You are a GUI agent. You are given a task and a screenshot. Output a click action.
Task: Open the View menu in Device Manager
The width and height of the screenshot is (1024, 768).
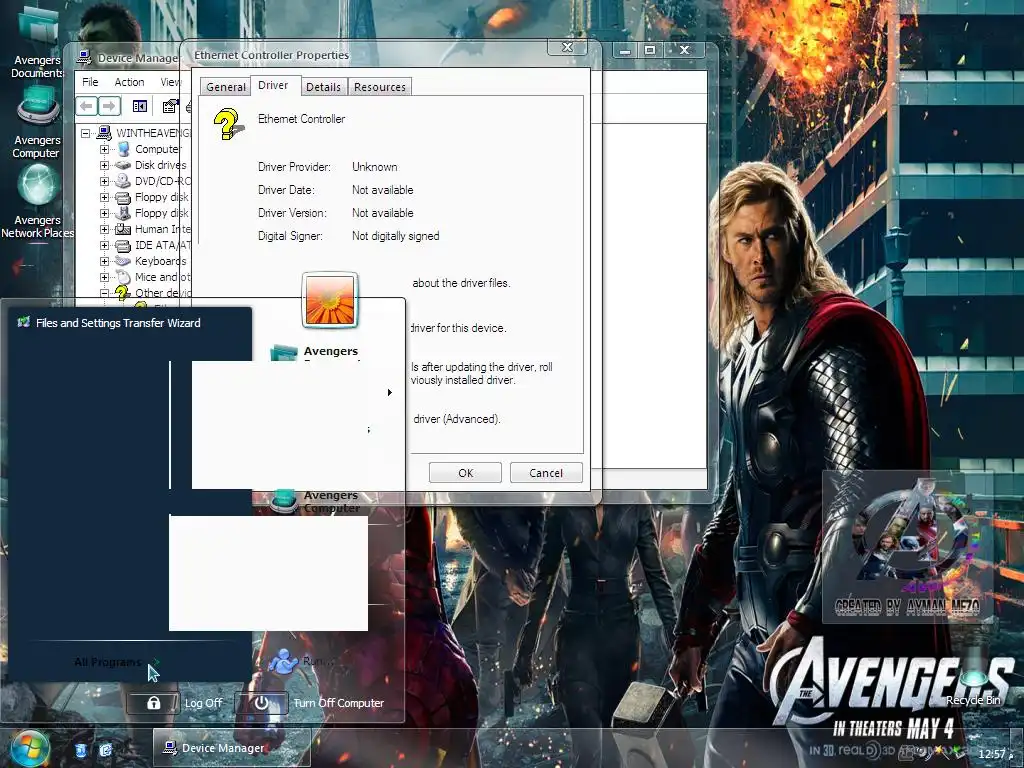tap(170, 82)
